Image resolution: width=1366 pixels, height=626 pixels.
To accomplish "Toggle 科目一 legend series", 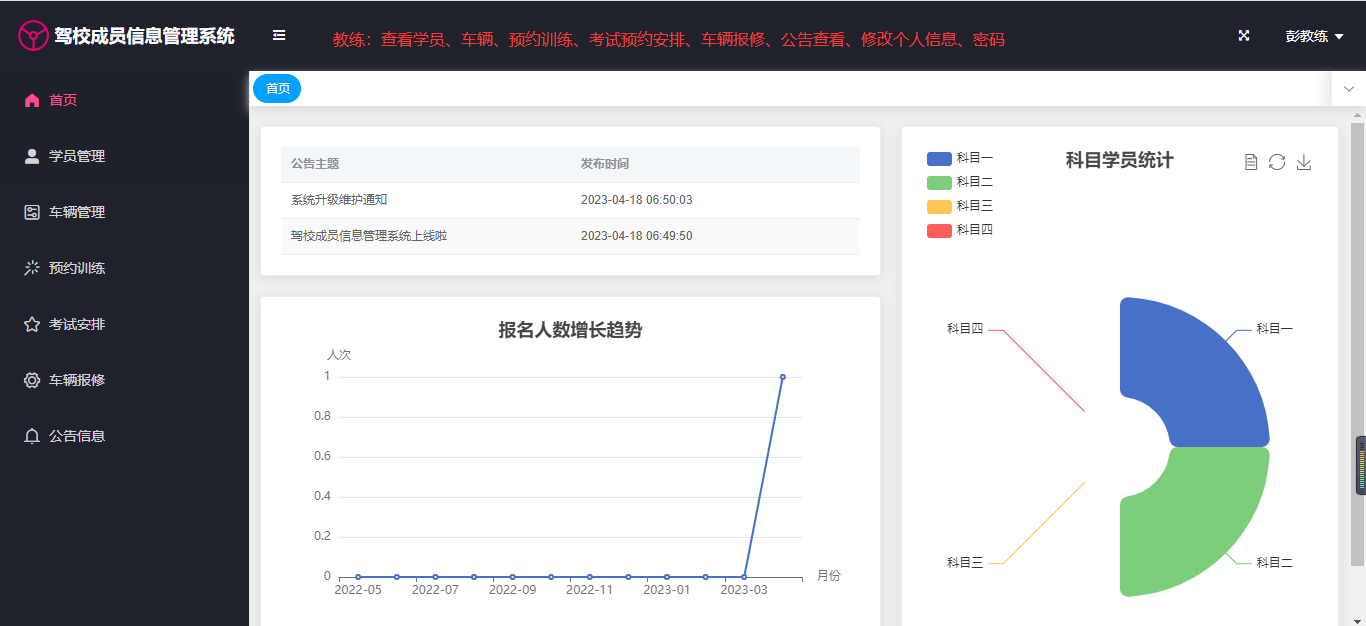I will (x=959, y=158).
